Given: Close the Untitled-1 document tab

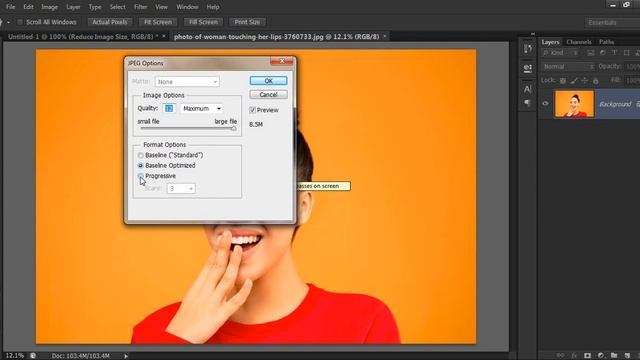Looking at the screenshot, I should (x=164, y=36).
